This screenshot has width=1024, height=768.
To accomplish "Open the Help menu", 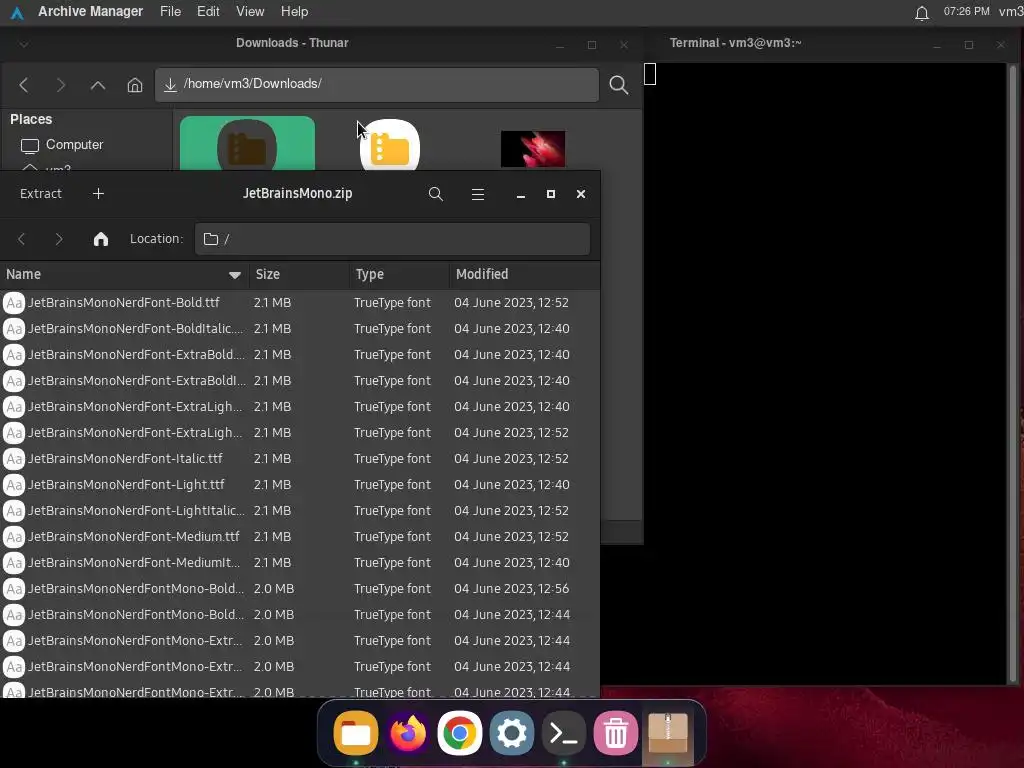I will [295, 12].
